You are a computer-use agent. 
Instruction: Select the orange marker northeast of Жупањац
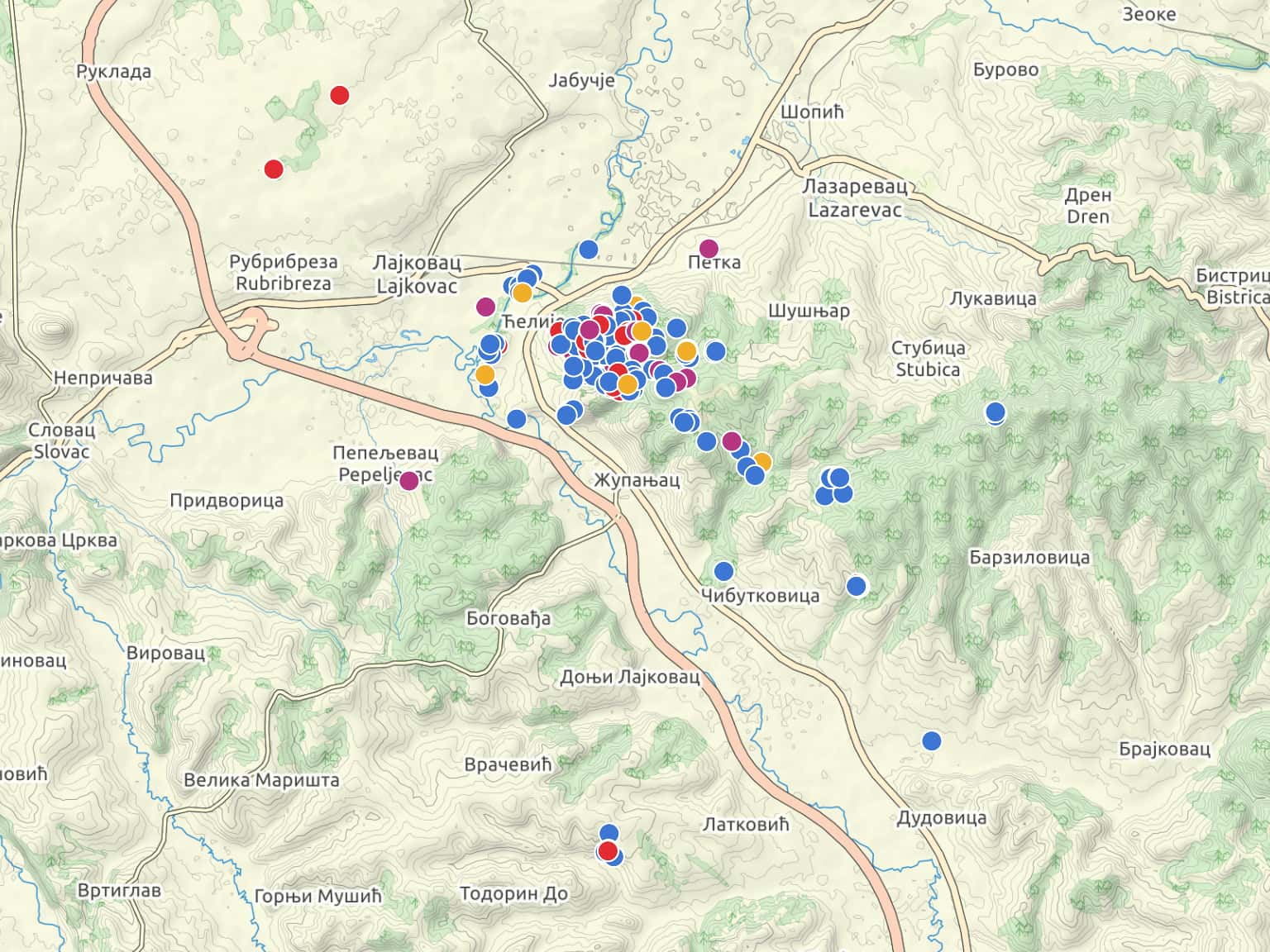[762, 462]
